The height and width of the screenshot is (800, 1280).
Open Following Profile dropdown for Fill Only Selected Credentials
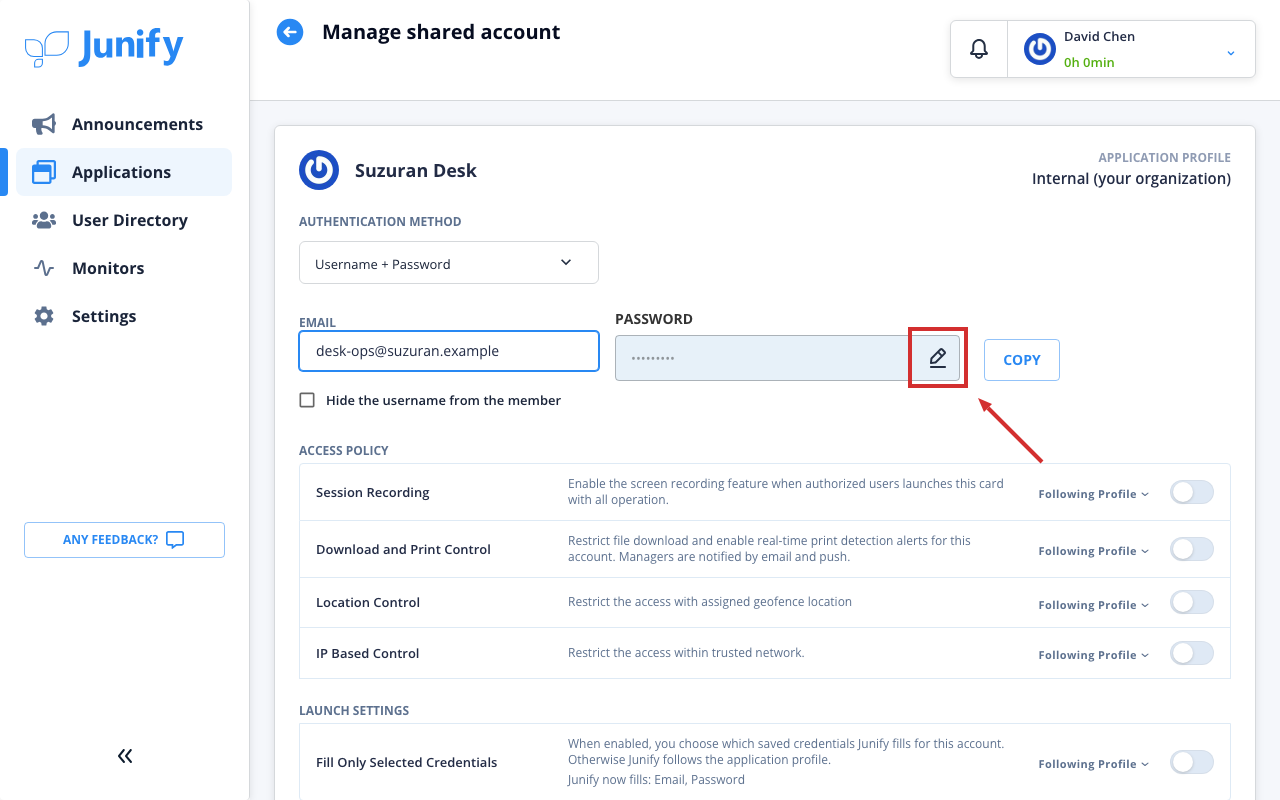1094,764
